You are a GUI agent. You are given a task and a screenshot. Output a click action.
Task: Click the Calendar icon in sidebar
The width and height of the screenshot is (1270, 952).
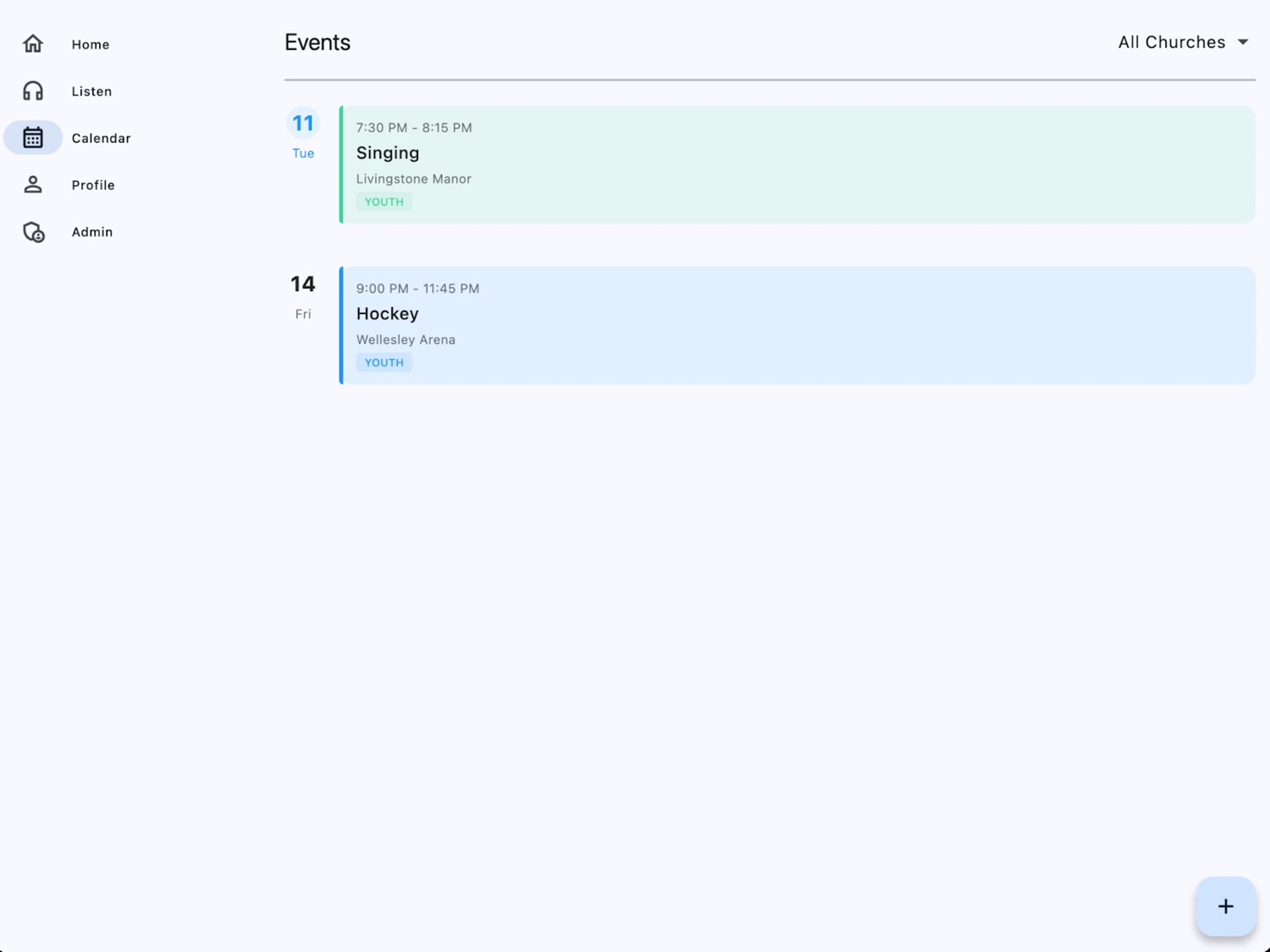[33, 137]
